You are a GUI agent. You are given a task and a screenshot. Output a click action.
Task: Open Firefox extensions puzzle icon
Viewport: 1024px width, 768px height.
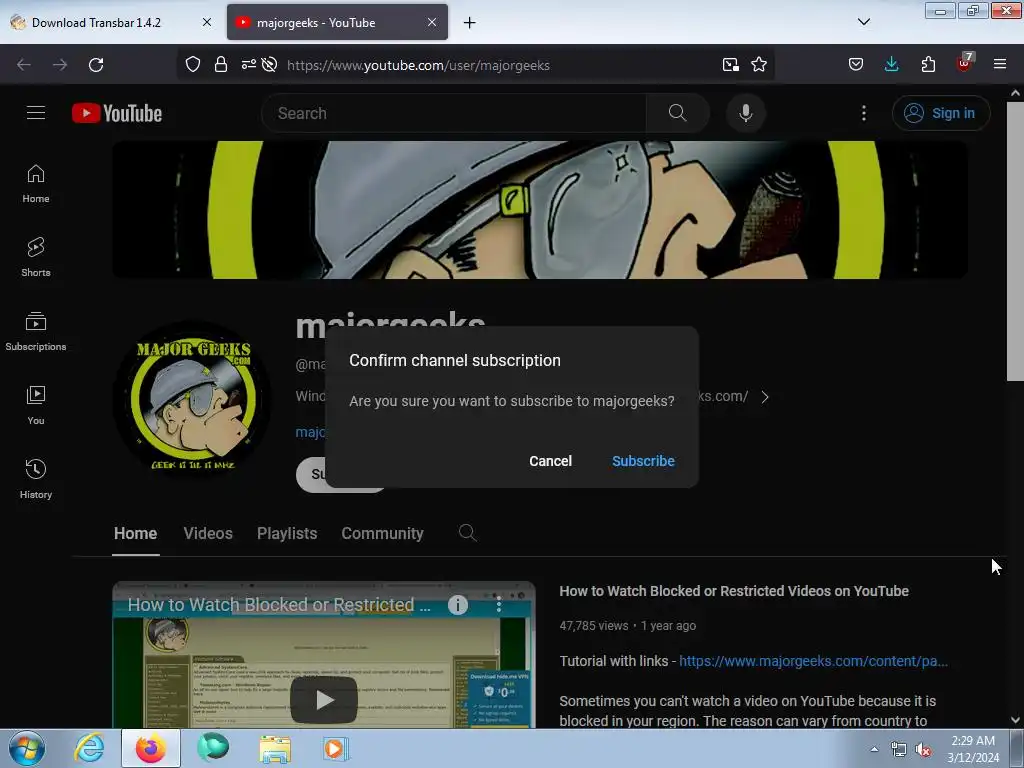click(928, 65)
